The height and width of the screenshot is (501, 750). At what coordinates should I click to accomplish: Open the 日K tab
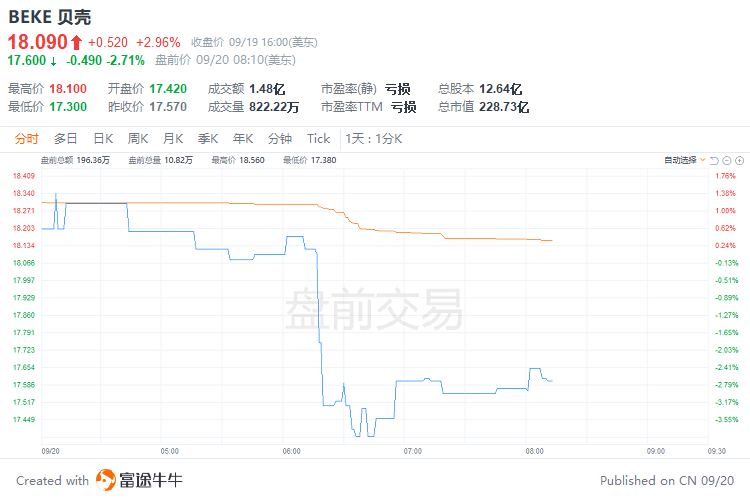pyautogui.click(x=103, y=139)
